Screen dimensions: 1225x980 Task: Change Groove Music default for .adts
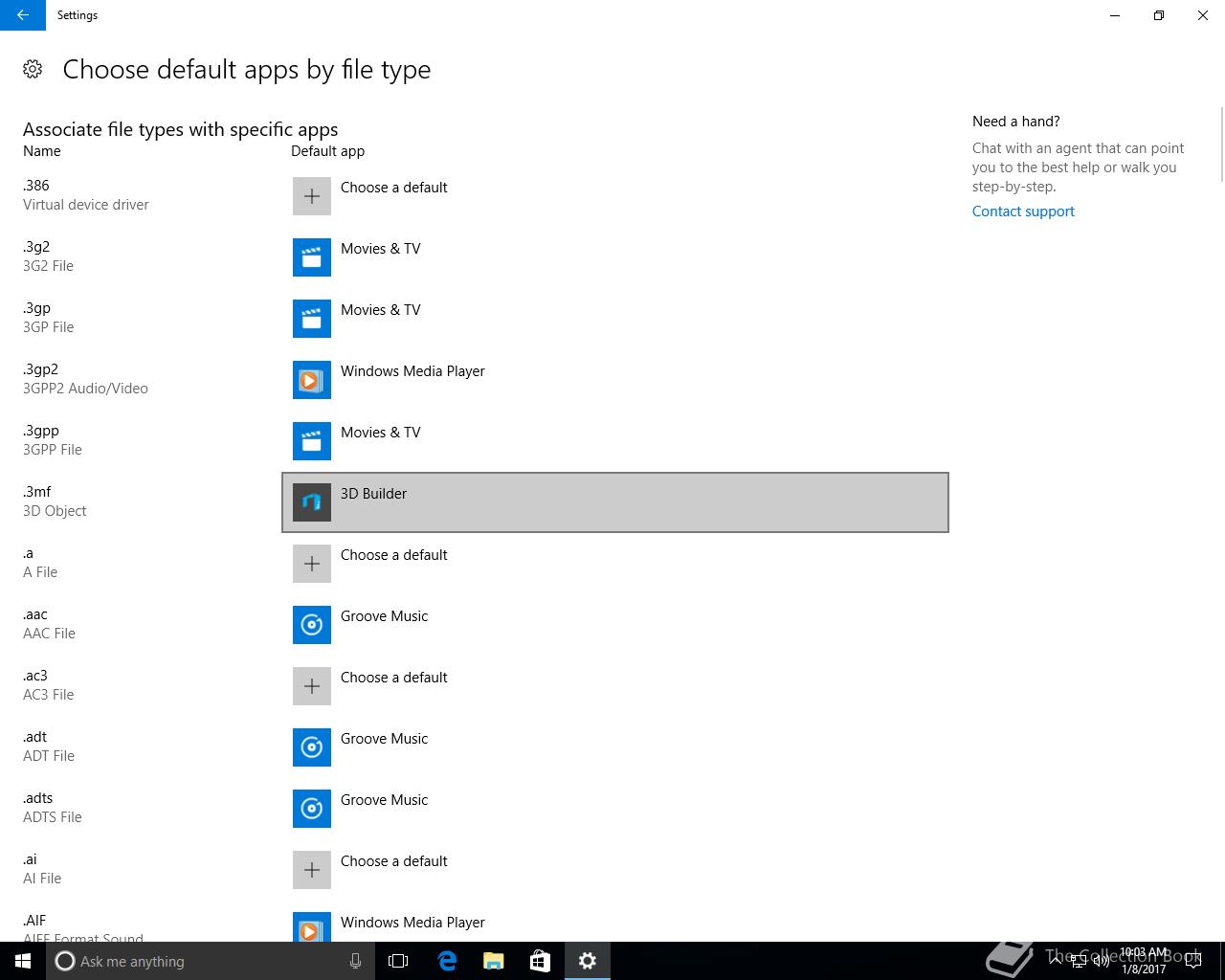[x=615, y=809]
